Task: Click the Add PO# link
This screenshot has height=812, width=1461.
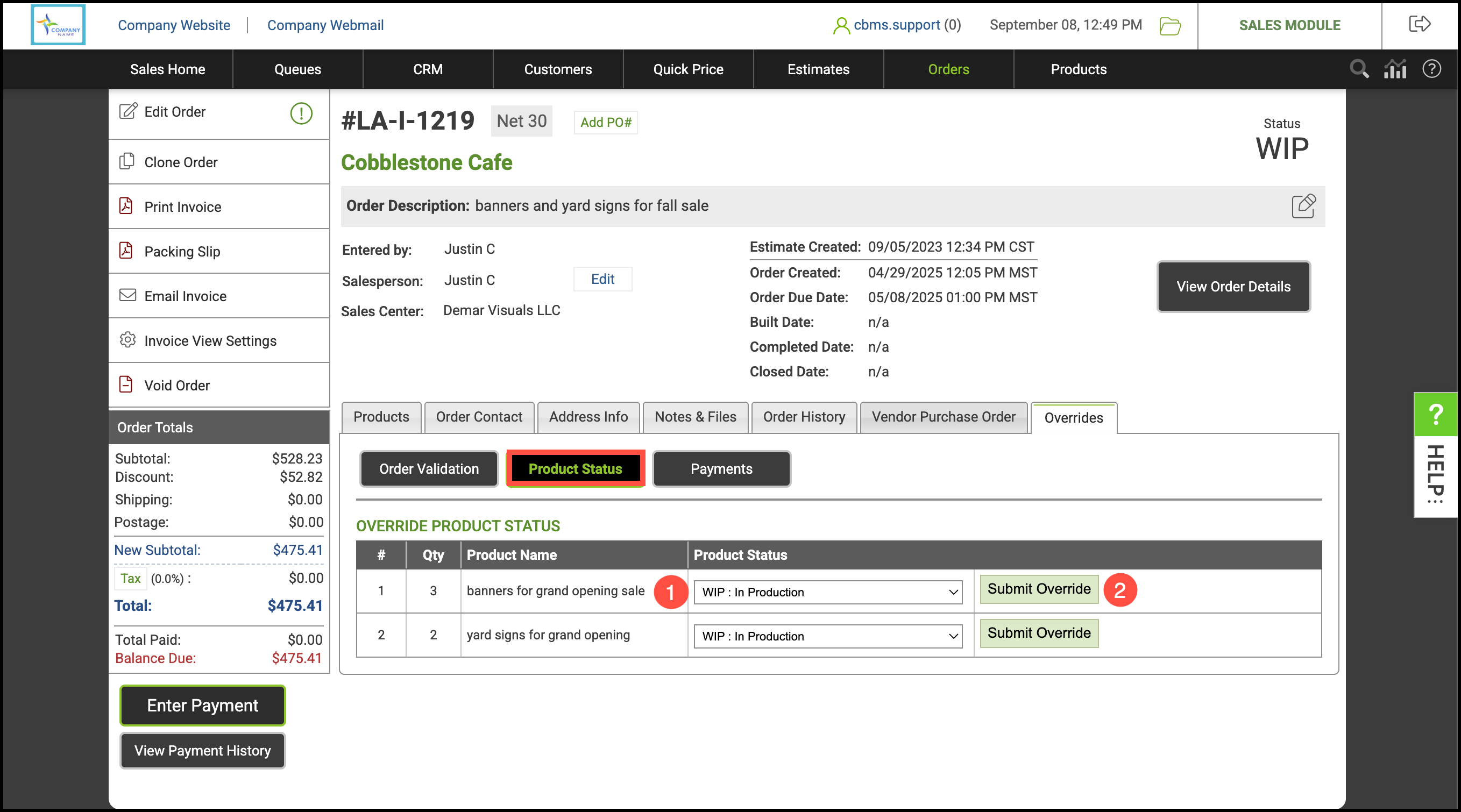Action: tap(605, 123)
